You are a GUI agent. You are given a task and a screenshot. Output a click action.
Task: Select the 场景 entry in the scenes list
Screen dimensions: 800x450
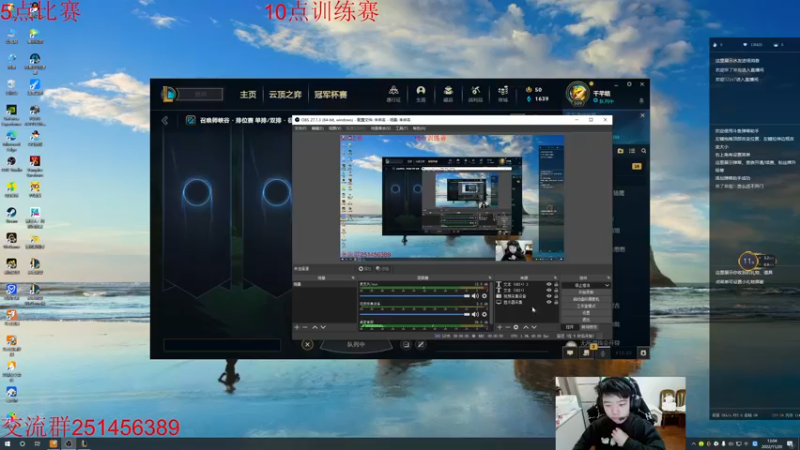click(324, 284)
